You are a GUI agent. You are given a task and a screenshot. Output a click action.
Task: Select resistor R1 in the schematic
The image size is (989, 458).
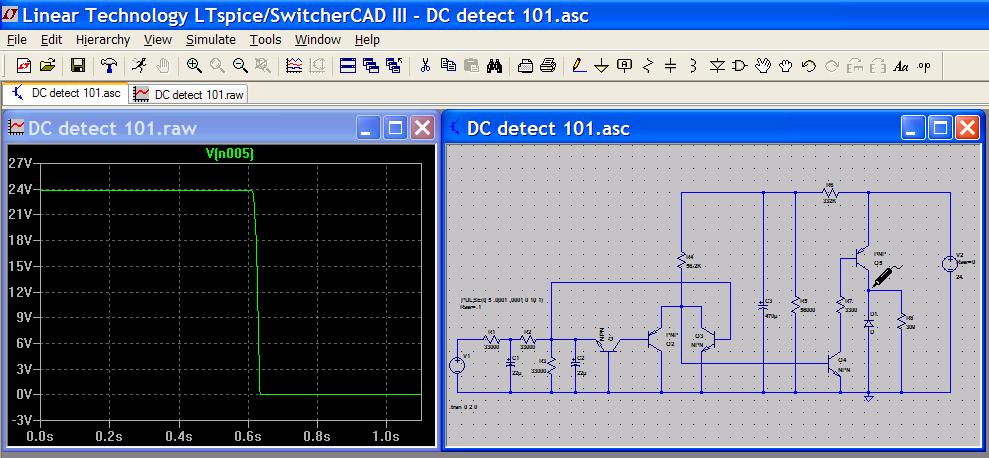[x=492, y=338]
